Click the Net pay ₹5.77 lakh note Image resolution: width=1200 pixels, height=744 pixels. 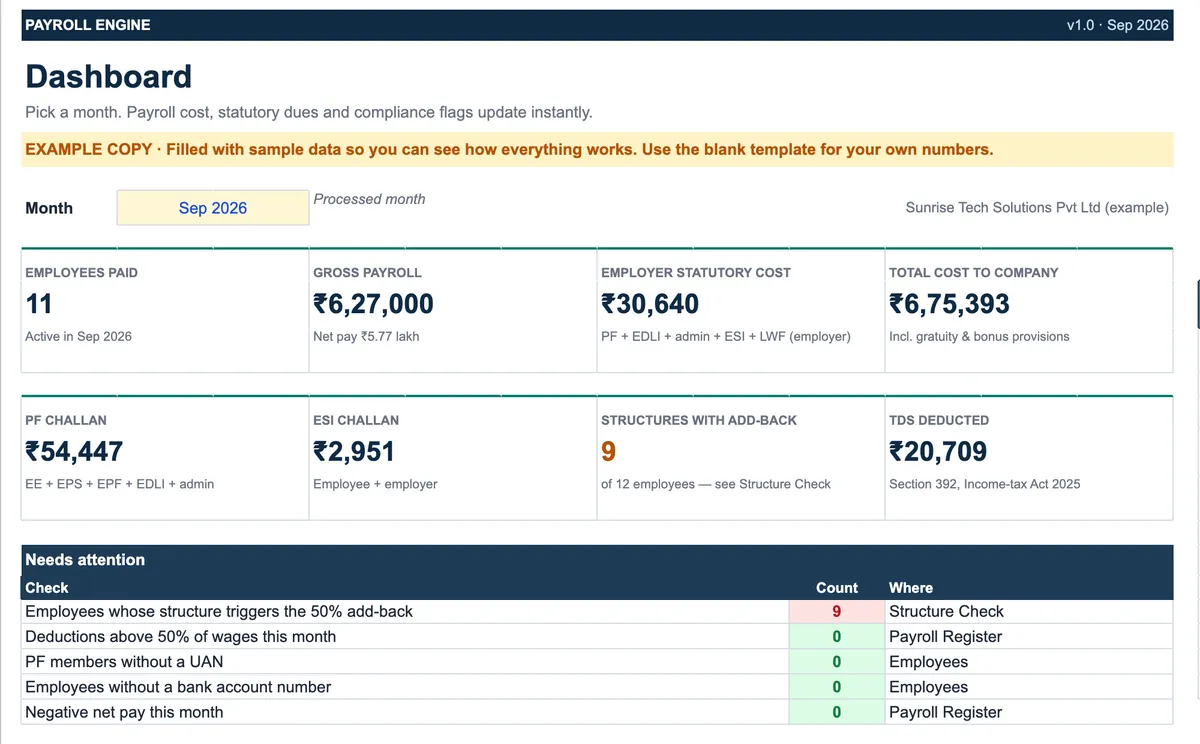pos(366,337)
